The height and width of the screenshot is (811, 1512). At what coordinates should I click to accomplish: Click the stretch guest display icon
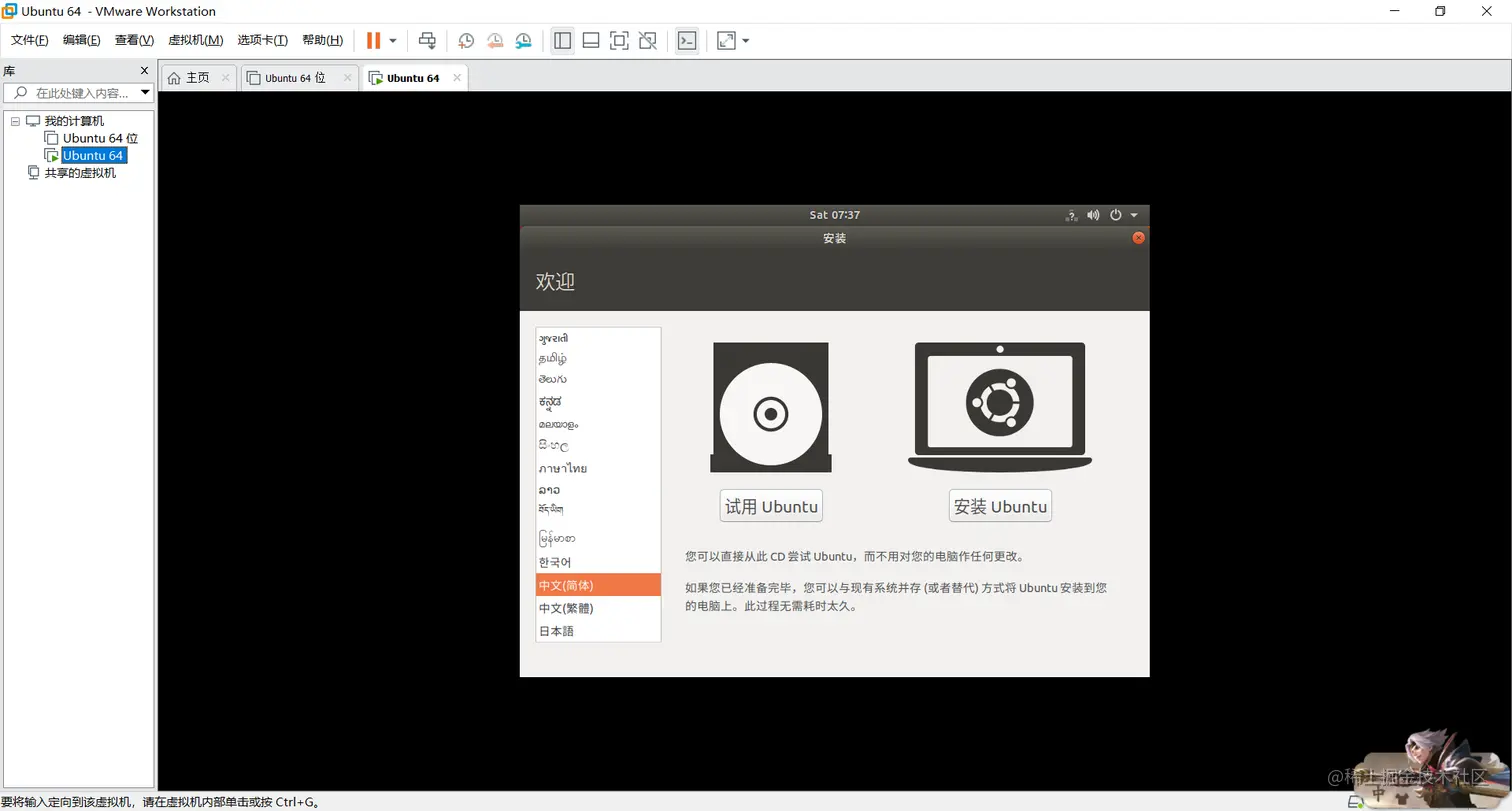pyautogui.click(x=726, y=40)
